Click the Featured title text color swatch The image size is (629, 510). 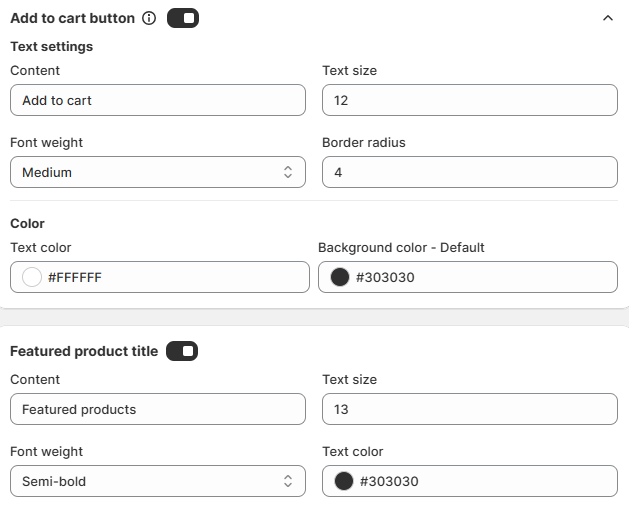point(344,481)
